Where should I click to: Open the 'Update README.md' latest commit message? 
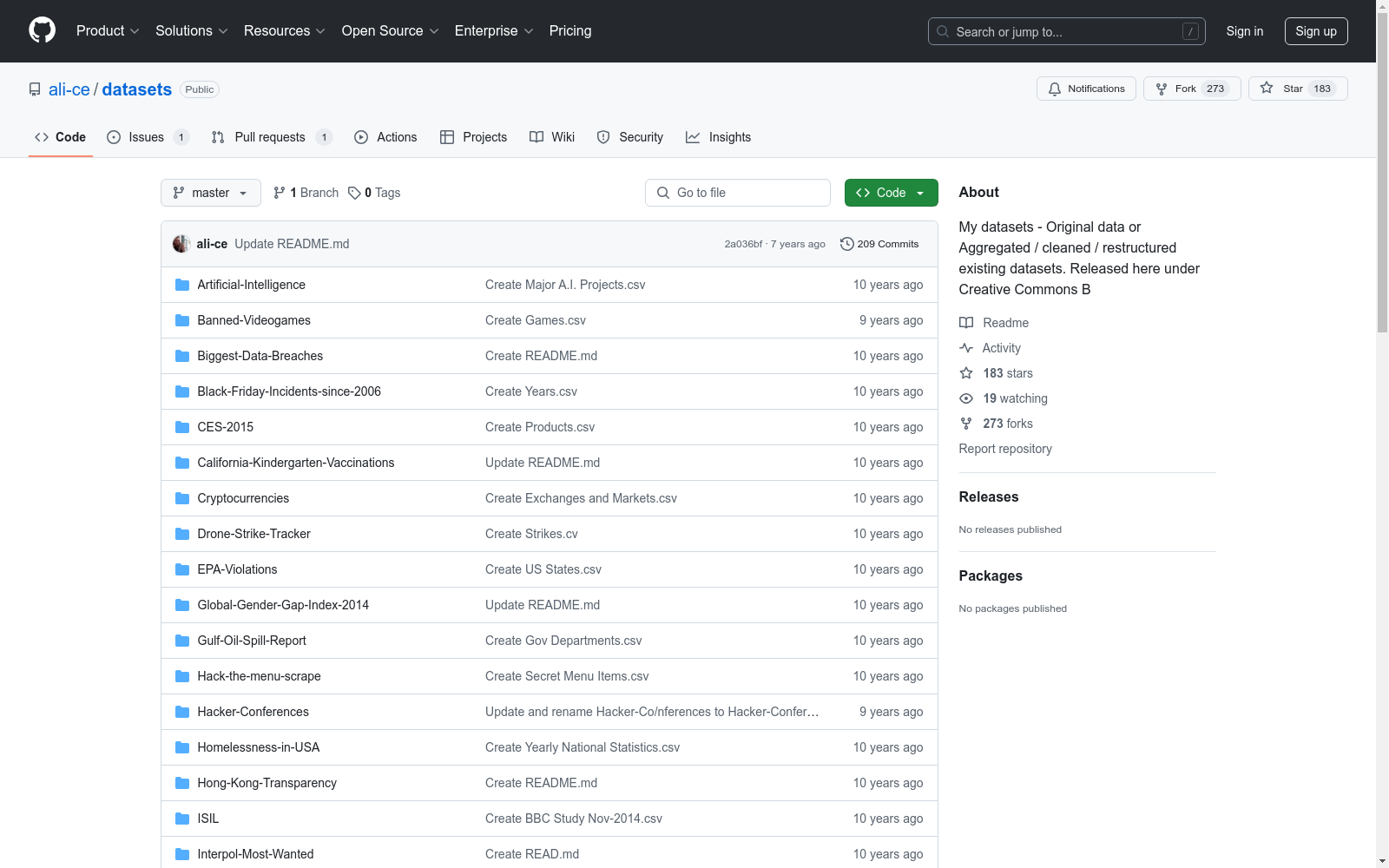pyautogui.click(x=292, y=244)
